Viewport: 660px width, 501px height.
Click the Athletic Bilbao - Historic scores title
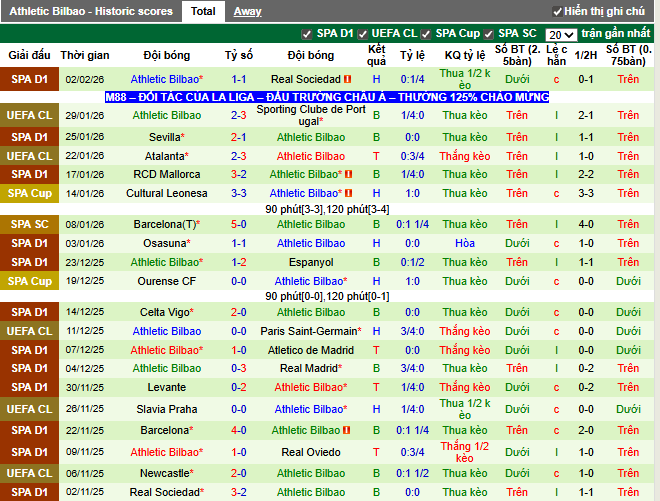tap(91, 11)
